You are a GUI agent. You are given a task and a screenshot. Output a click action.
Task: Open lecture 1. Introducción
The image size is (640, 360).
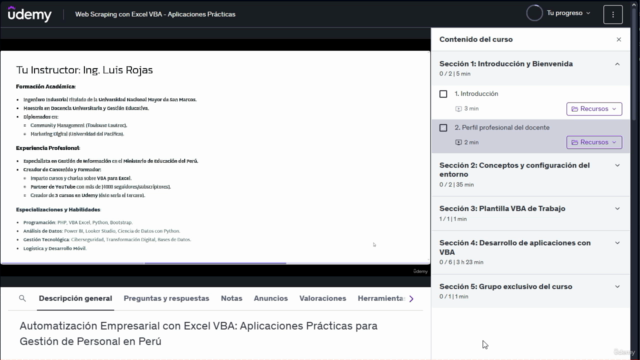coord(476,94)
